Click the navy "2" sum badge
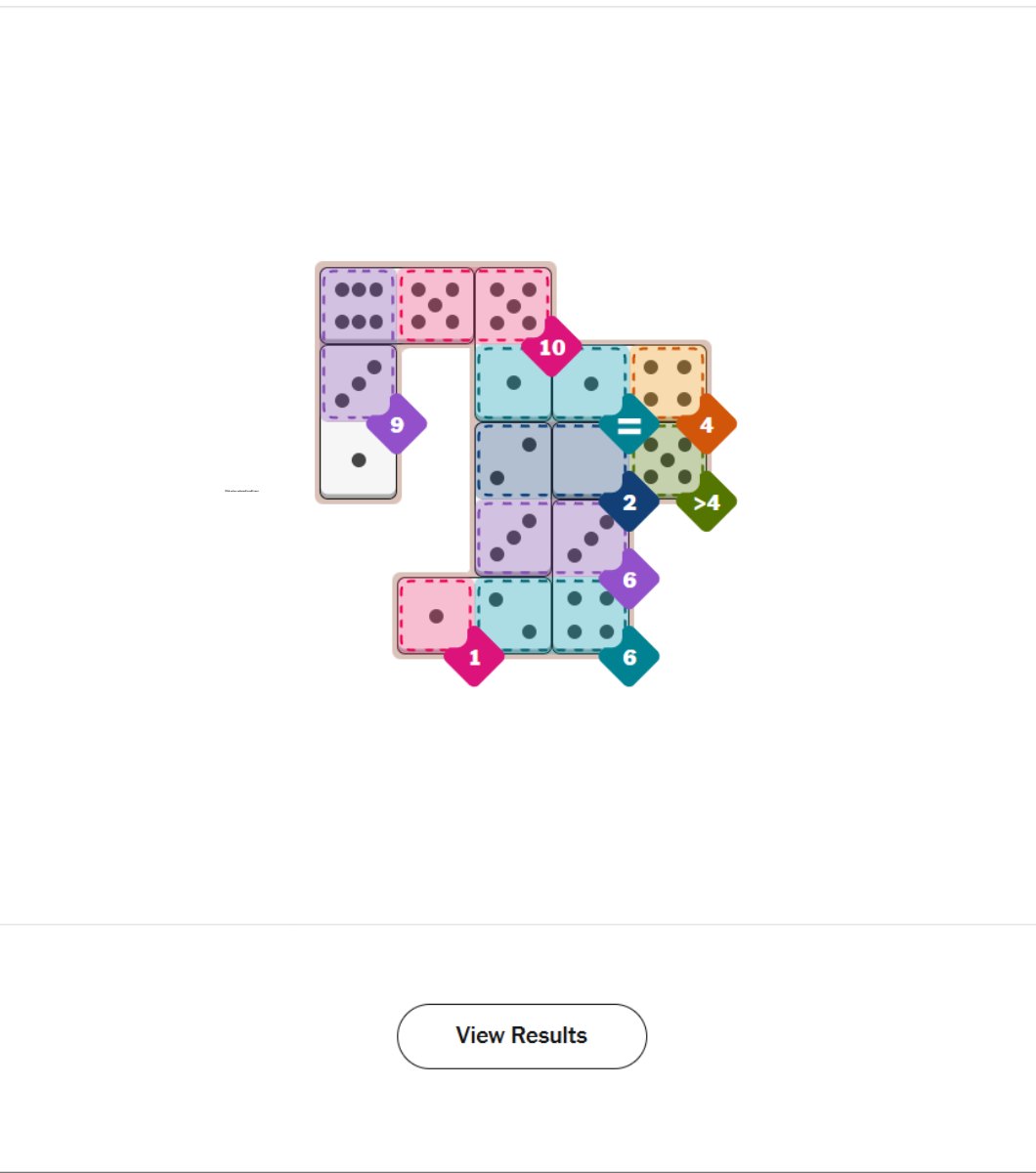 point(628,502)
